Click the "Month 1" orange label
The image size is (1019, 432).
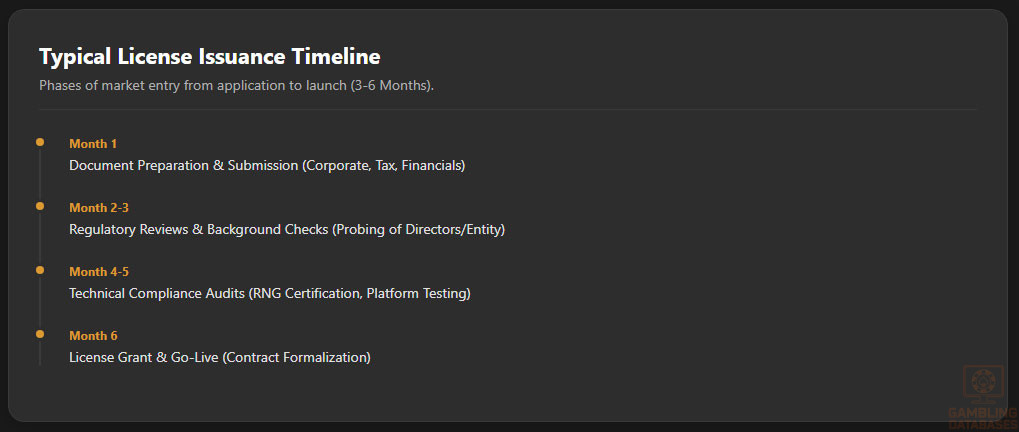(93, 144)
